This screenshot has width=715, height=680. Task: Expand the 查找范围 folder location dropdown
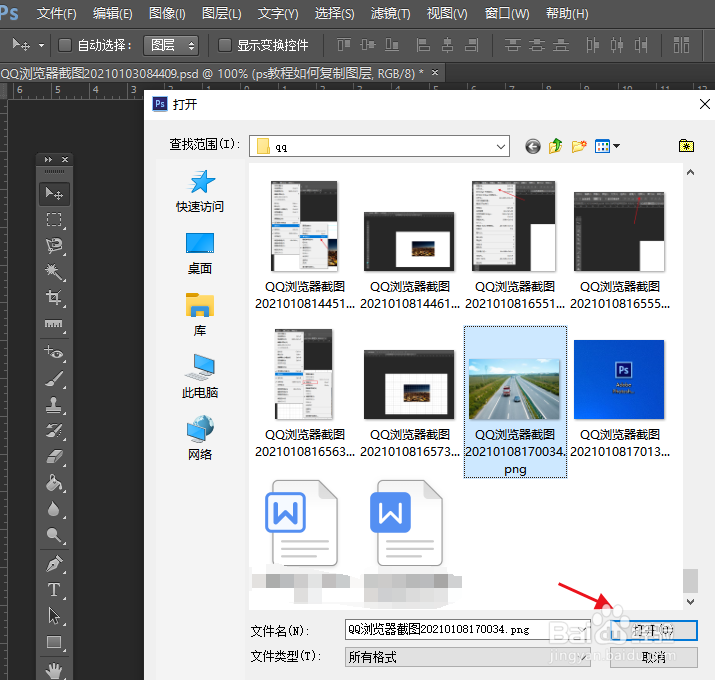click(500, 146)
